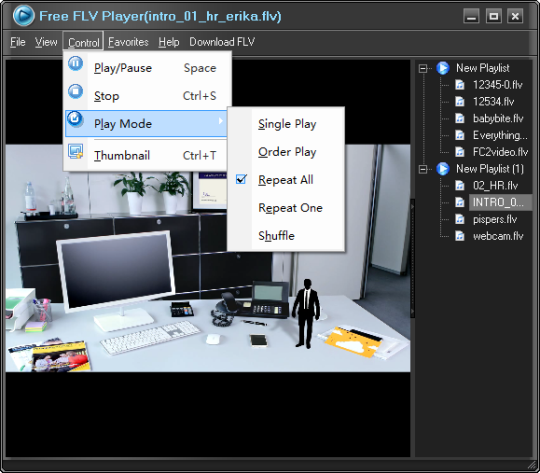Click the file icon beside FC2video.flv
This screenshot has width=540, height=473.
click(460, 152)
